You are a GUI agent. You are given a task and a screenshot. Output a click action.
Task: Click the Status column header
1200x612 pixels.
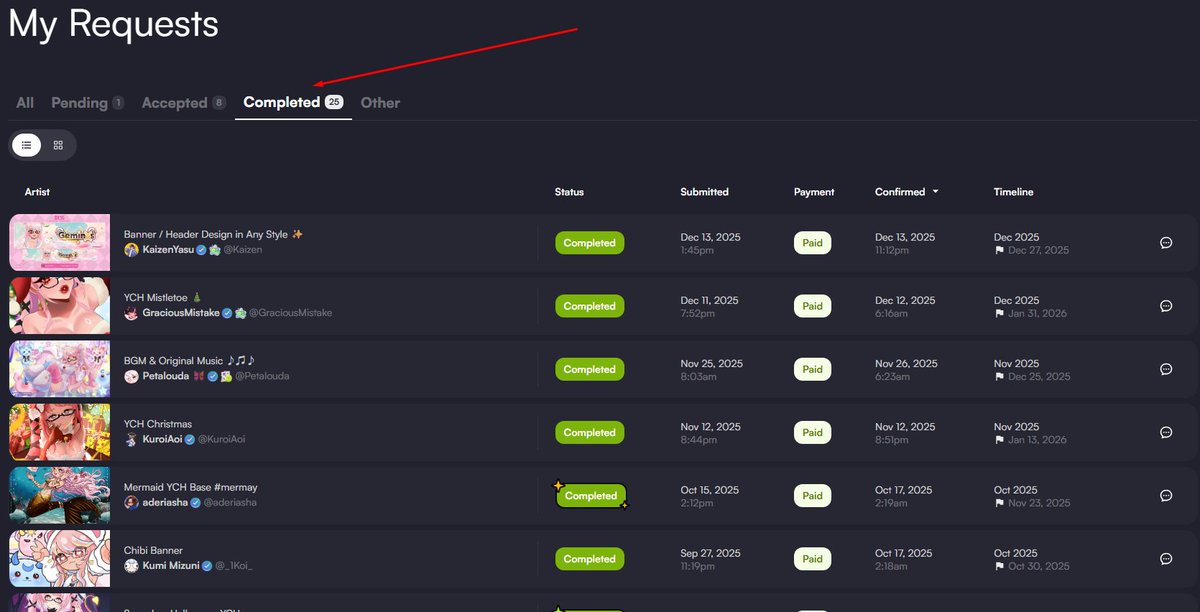[569, 192]
